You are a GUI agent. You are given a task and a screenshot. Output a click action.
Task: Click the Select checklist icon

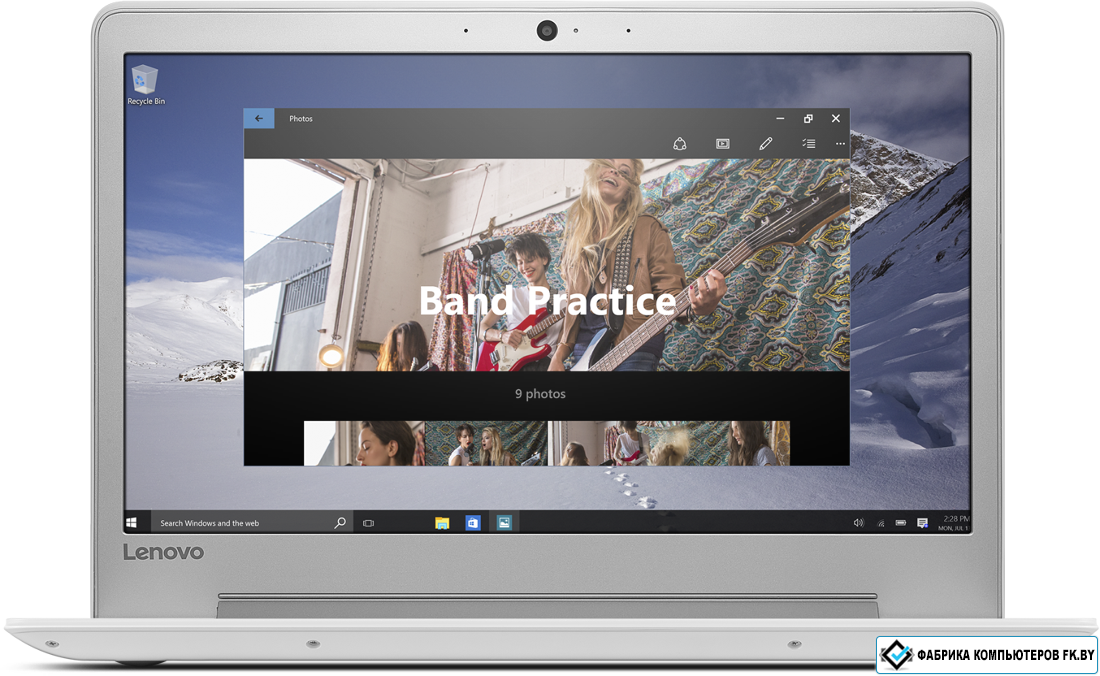coord(808,144)
